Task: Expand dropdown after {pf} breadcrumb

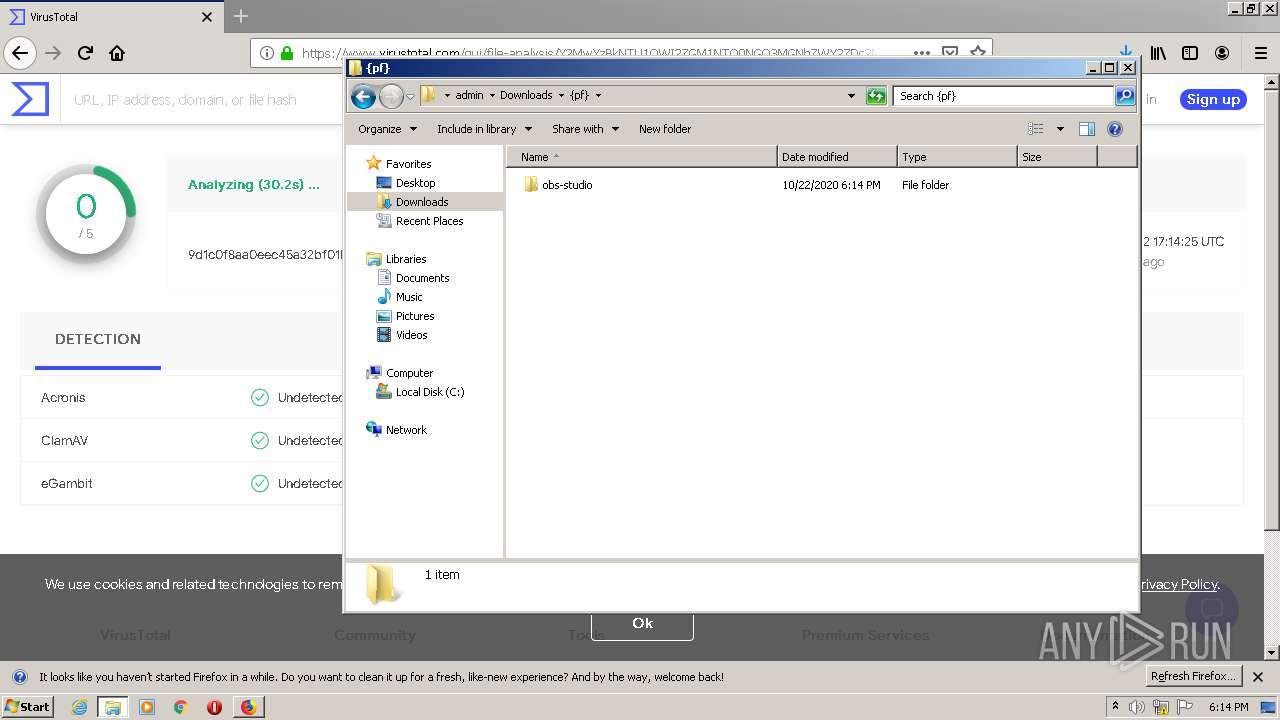Action: pos(598,96)
